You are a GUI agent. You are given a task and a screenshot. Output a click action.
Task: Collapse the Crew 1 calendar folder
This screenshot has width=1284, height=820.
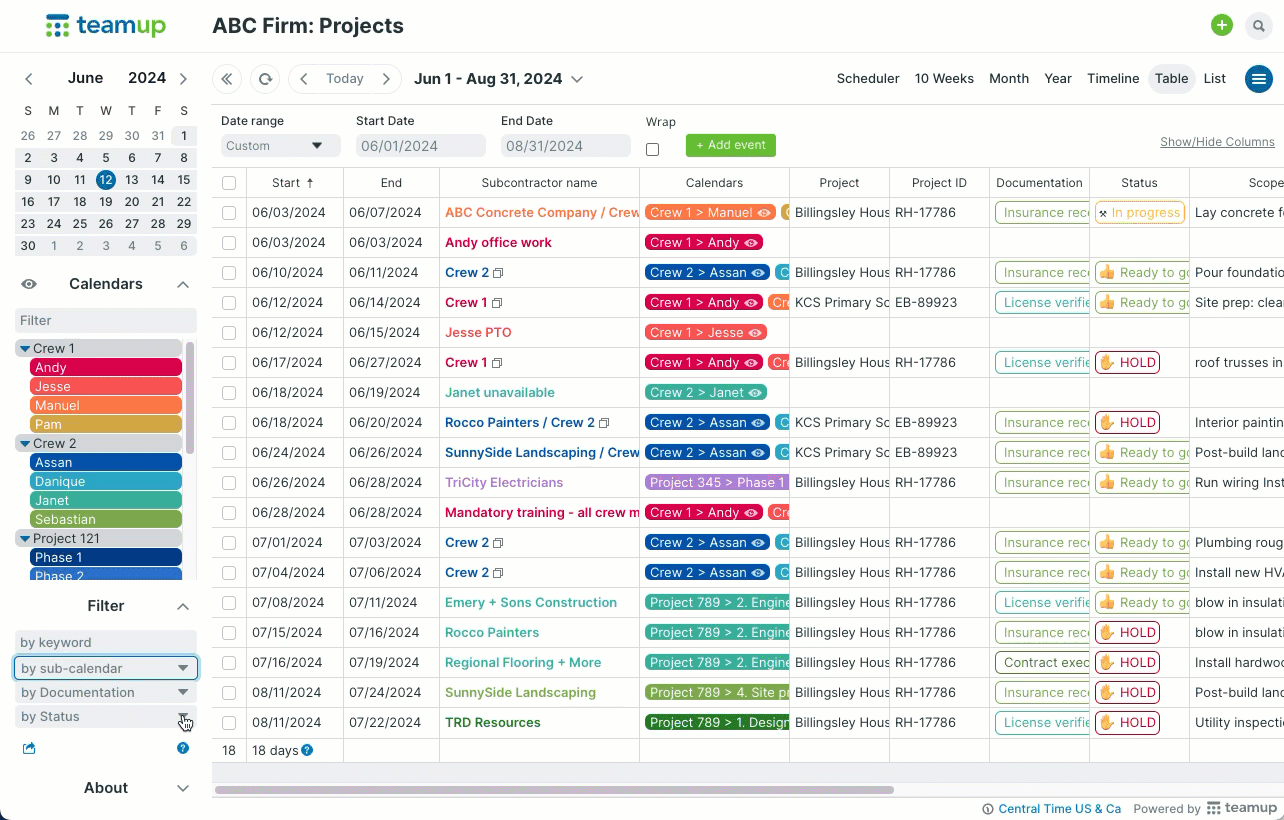click(25, 349)
